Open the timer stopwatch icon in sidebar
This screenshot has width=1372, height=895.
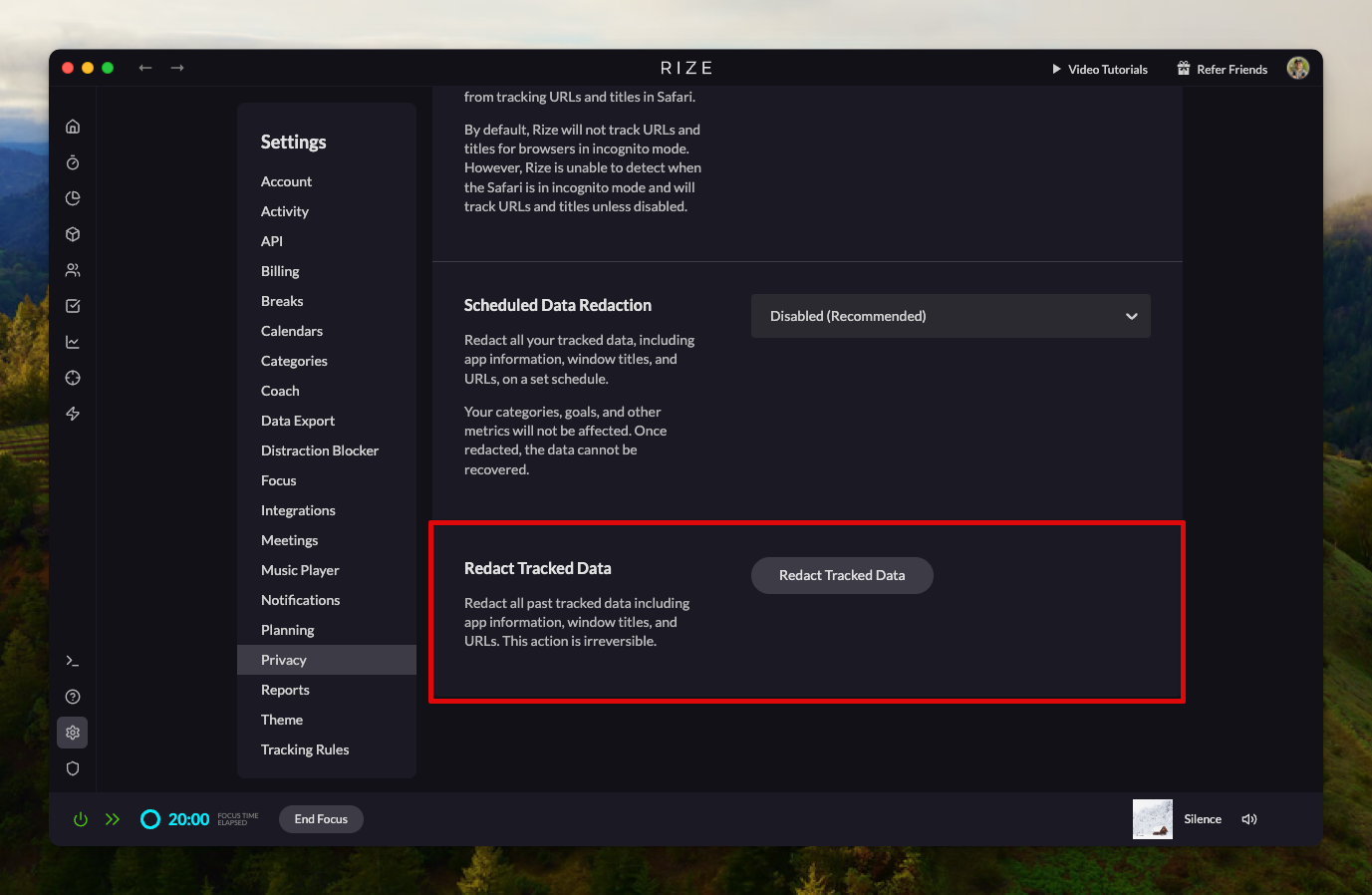pyautogui.click(x=73, y=162)
